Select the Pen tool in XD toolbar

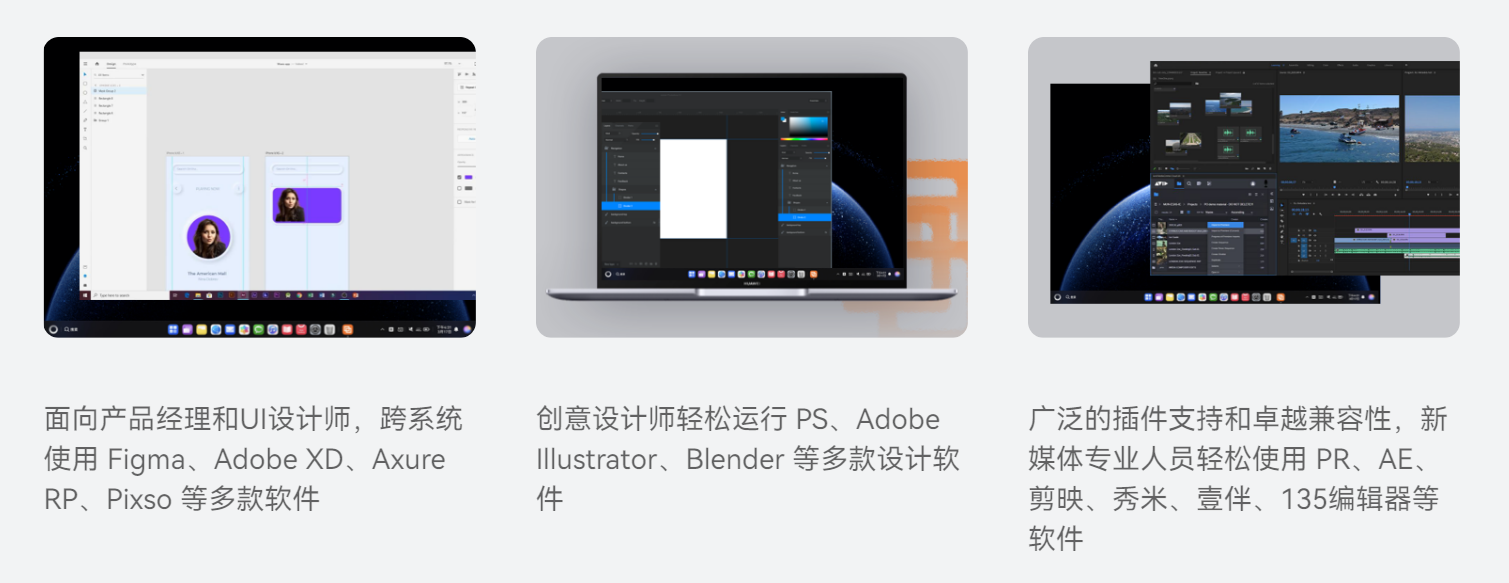click(85, 120)
